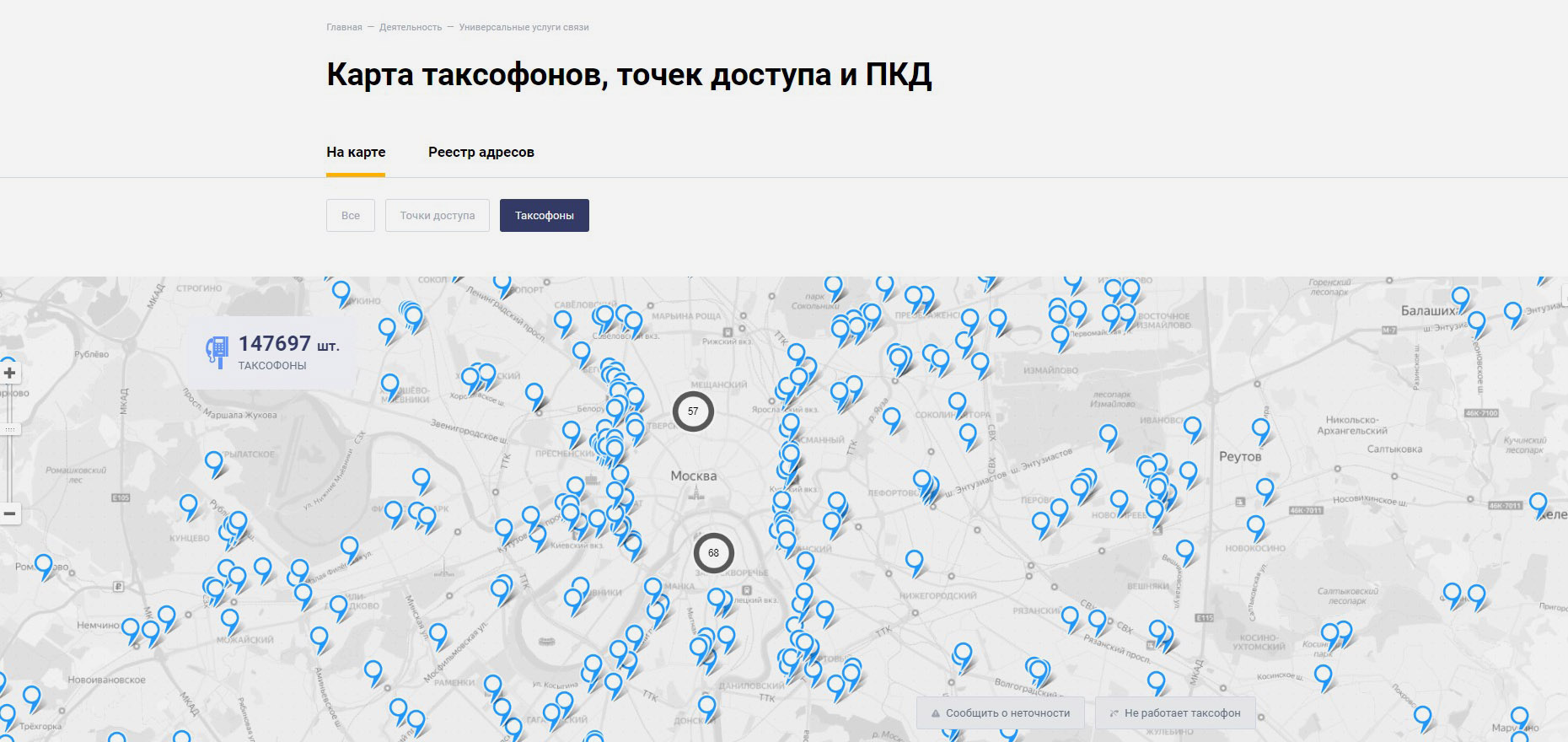Select payphone pin directly above Новокосино label

tap(1256, 527)
